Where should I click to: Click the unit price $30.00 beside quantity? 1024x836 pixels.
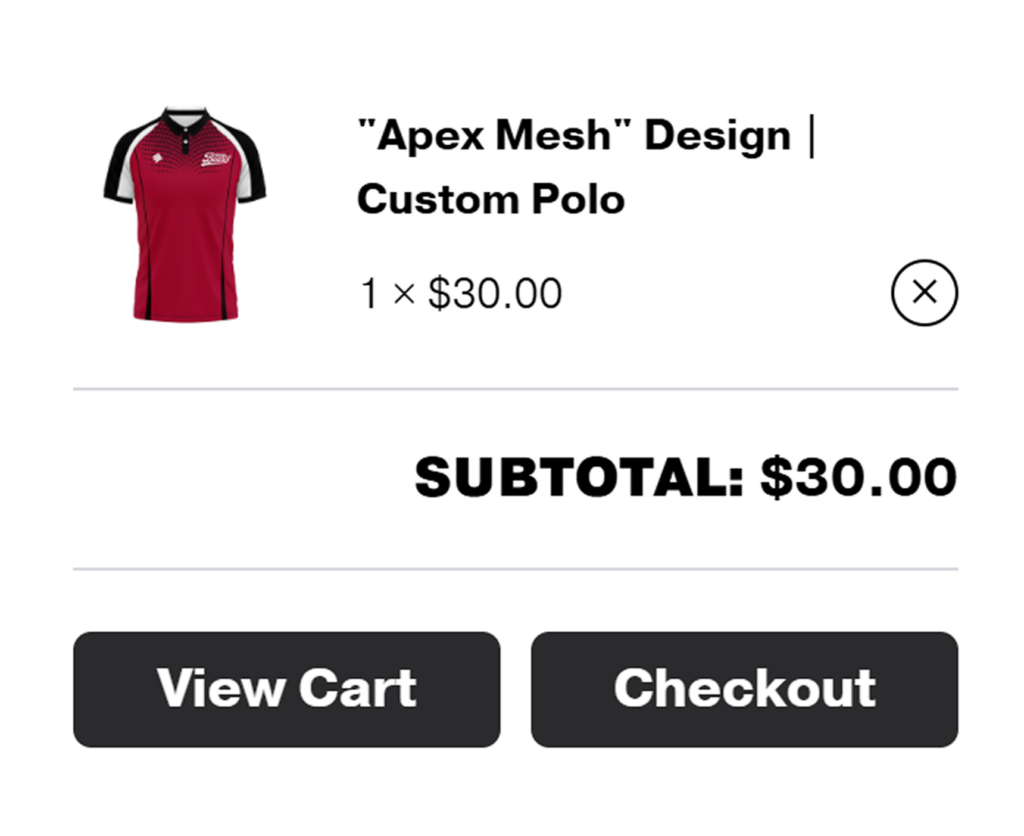click(x=495, y=294)
